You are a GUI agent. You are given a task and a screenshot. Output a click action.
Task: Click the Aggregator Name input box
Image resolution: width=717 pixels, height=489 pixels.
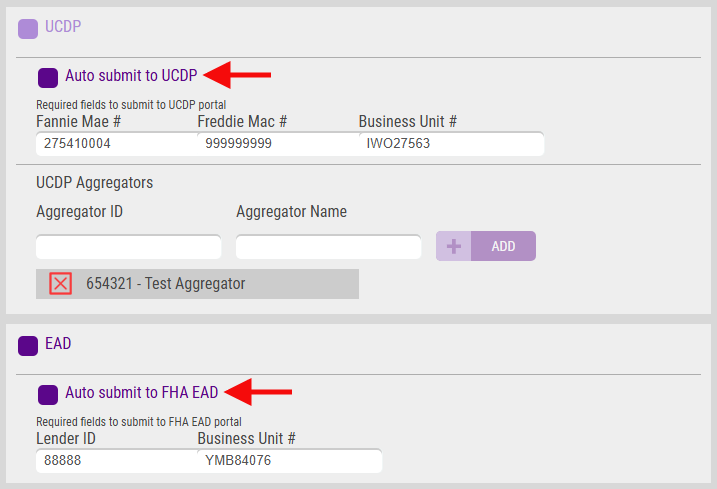(x=328, y=247)
